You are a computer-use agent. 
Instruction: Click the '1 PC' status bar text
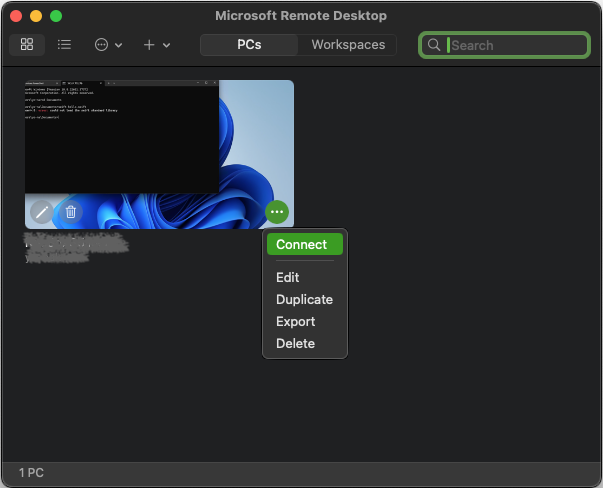pos(32,473)
